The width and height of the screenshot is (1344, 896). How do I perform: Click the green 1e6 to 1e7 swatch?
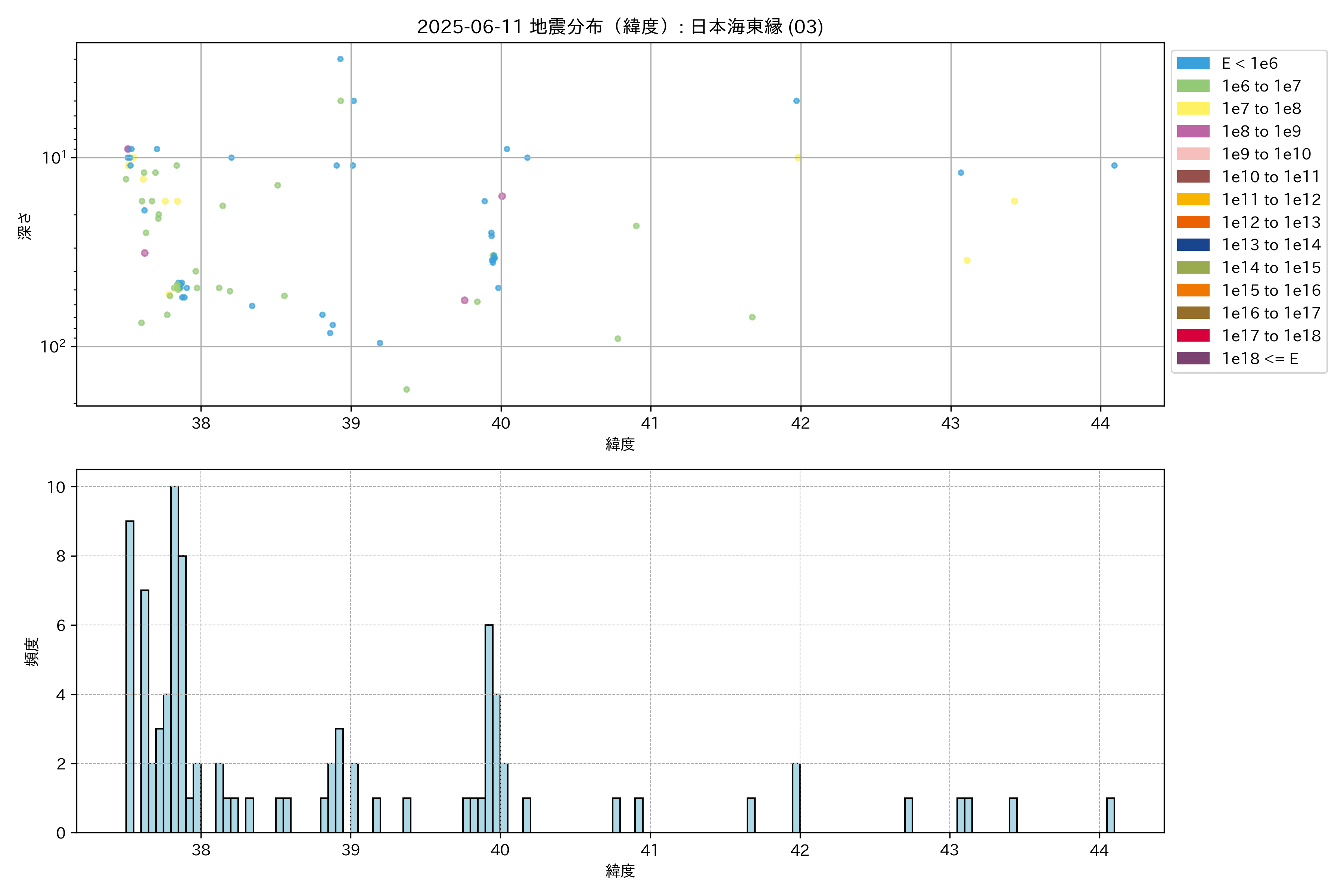(x=1192, y=86)
